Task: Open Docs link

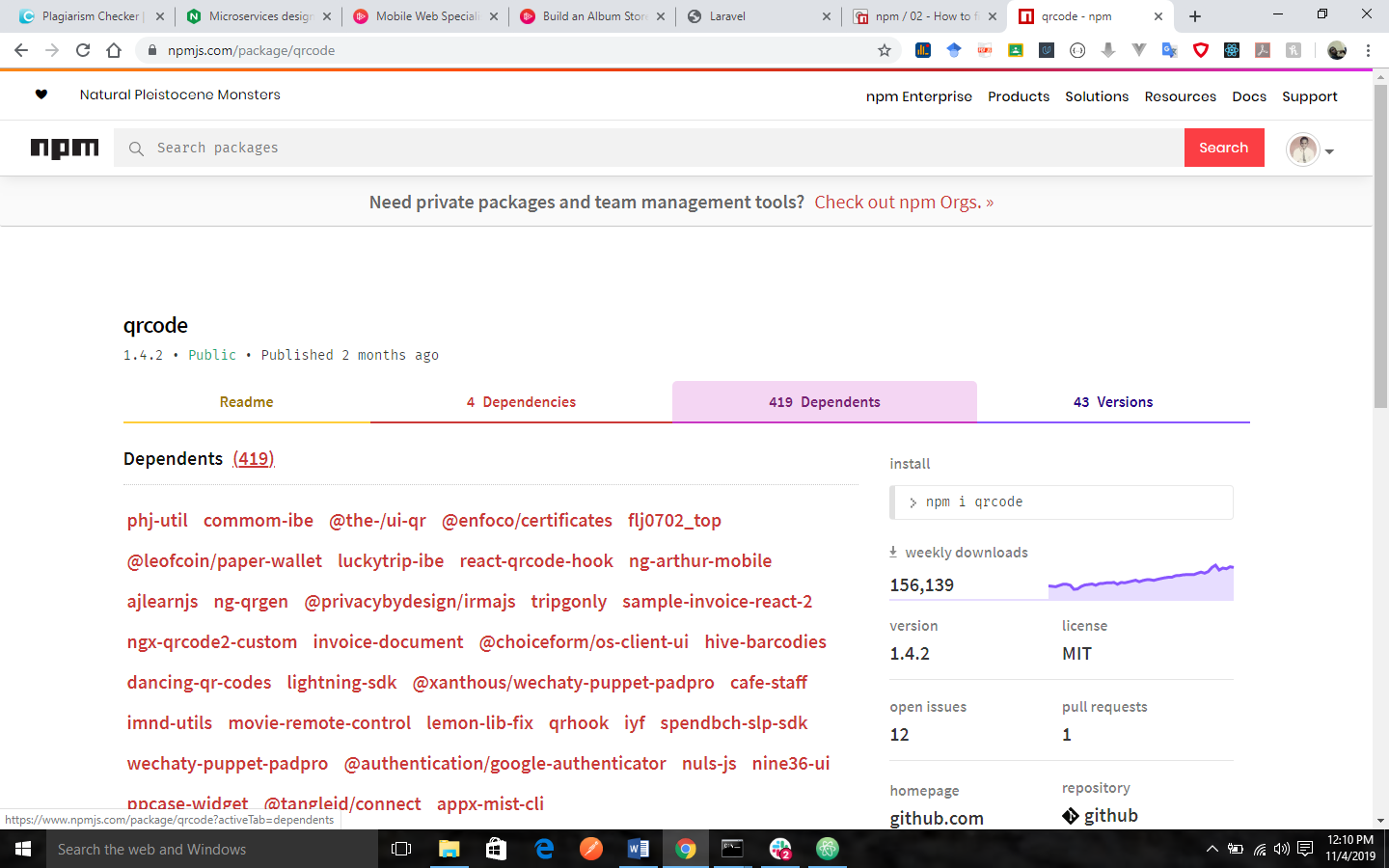Action: tap(1249, 96)
